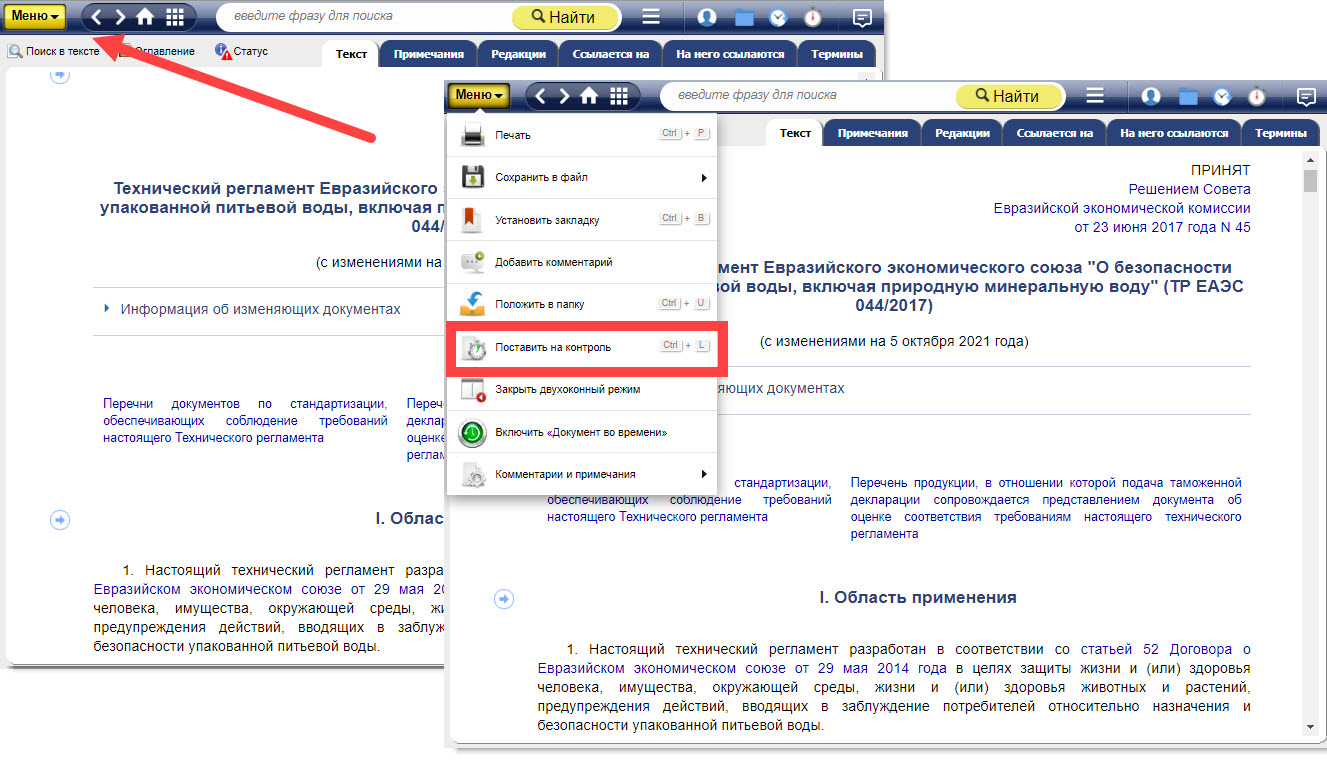This screenshot has width=1327, height=776.
Task: Click scrollbar down arrow in front window
Action: click(1310, 727)
